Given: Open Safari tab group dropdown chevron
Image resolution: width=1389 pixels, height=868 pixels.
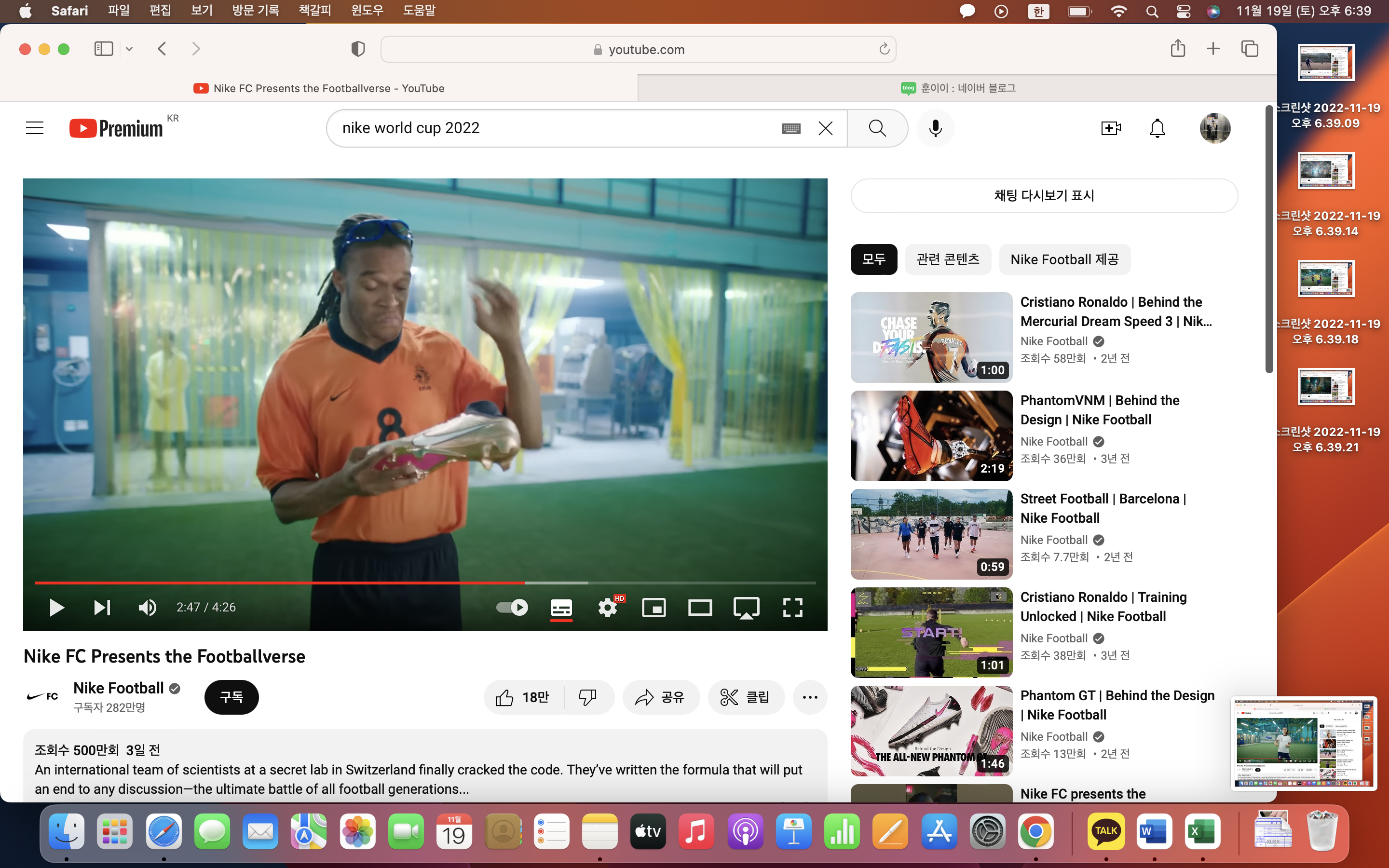Looking at the screenshot, I should [x=129, y=49].
